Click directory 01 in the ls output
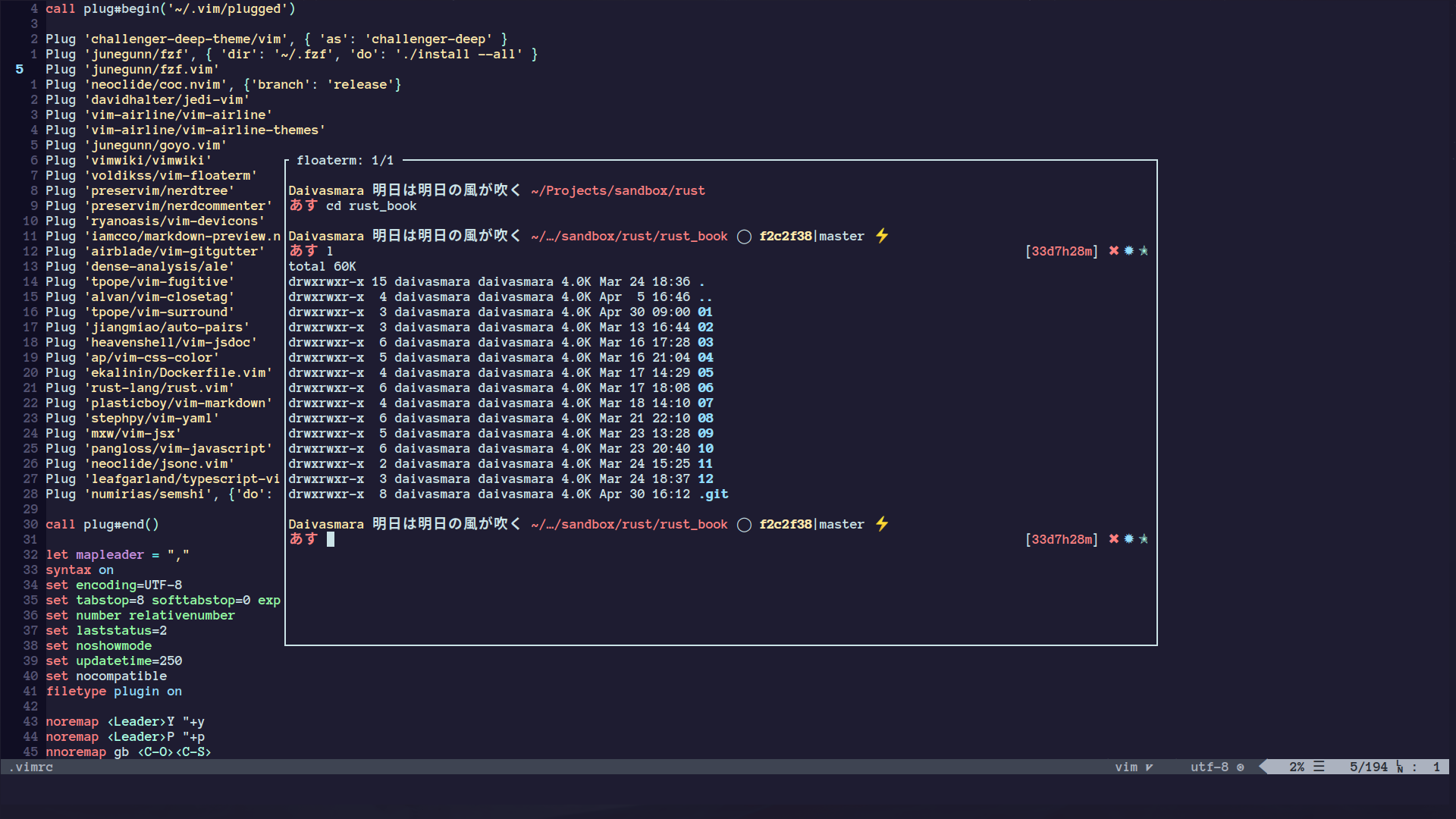The height and width of the screenshot is (819, 1456). [705, 312]
